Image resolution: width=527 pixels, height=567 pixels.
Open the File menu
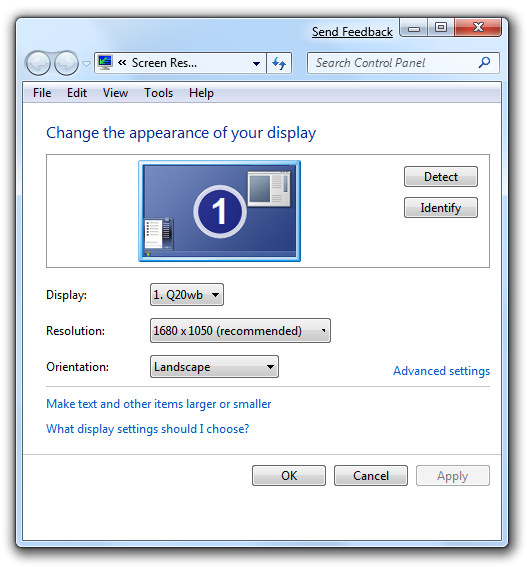click(42, 93)
